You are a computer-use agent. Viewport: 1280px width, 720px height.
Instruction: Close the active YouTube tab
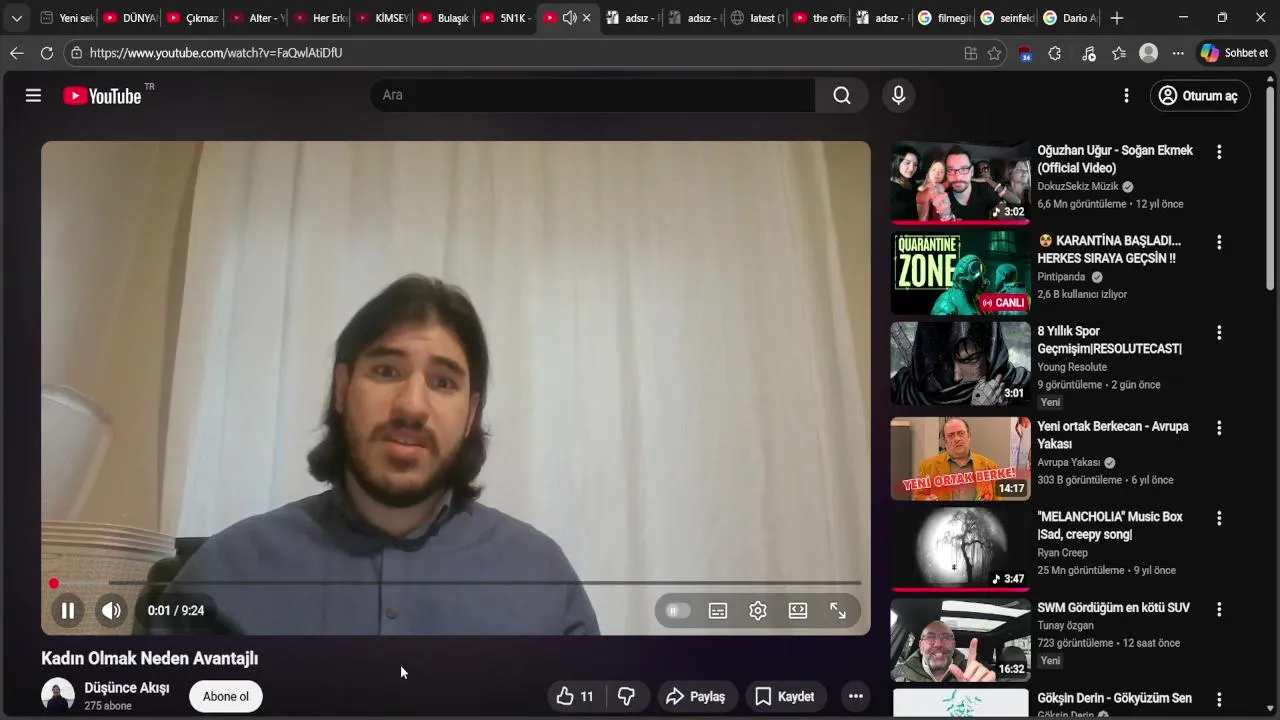[587, 18]
